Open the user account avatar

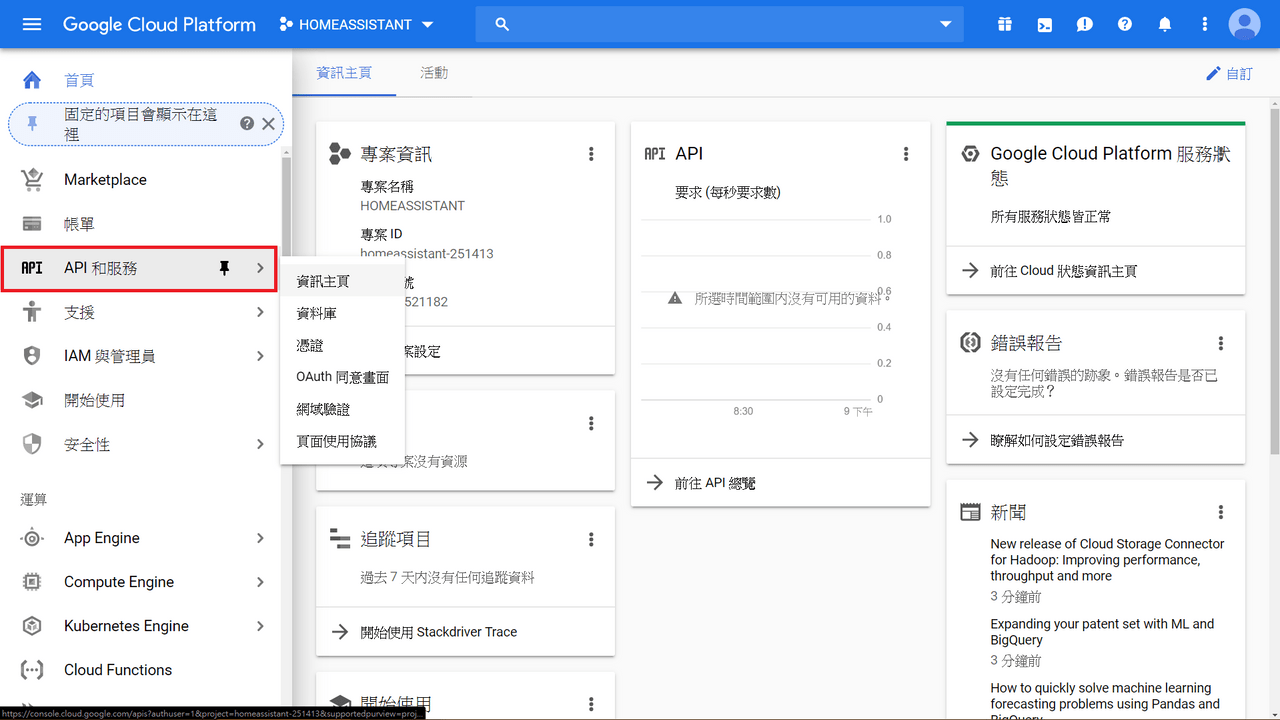[x=1245, y=24]
